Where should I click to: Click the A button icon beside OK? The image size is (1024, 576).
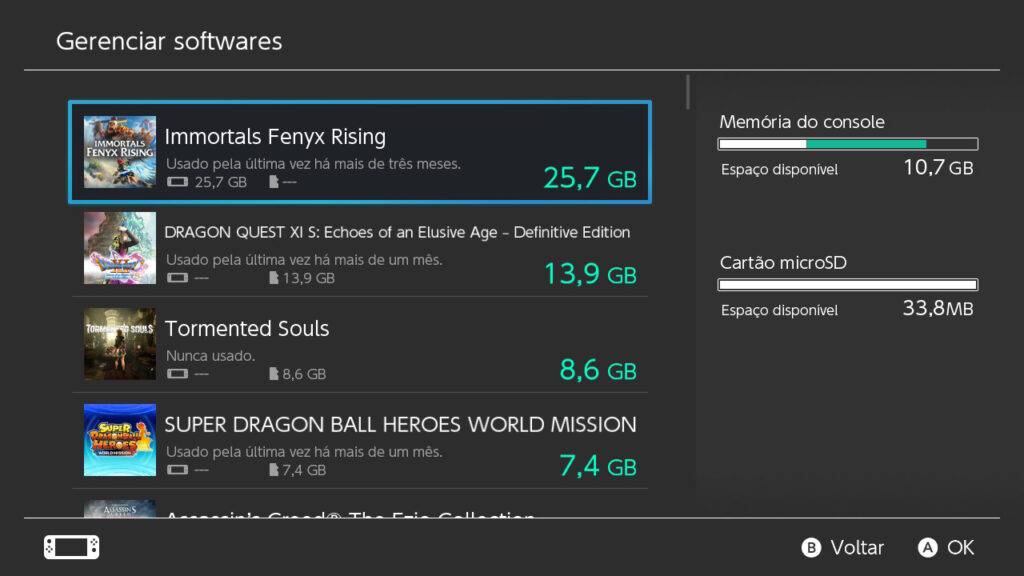click(927, 548)
